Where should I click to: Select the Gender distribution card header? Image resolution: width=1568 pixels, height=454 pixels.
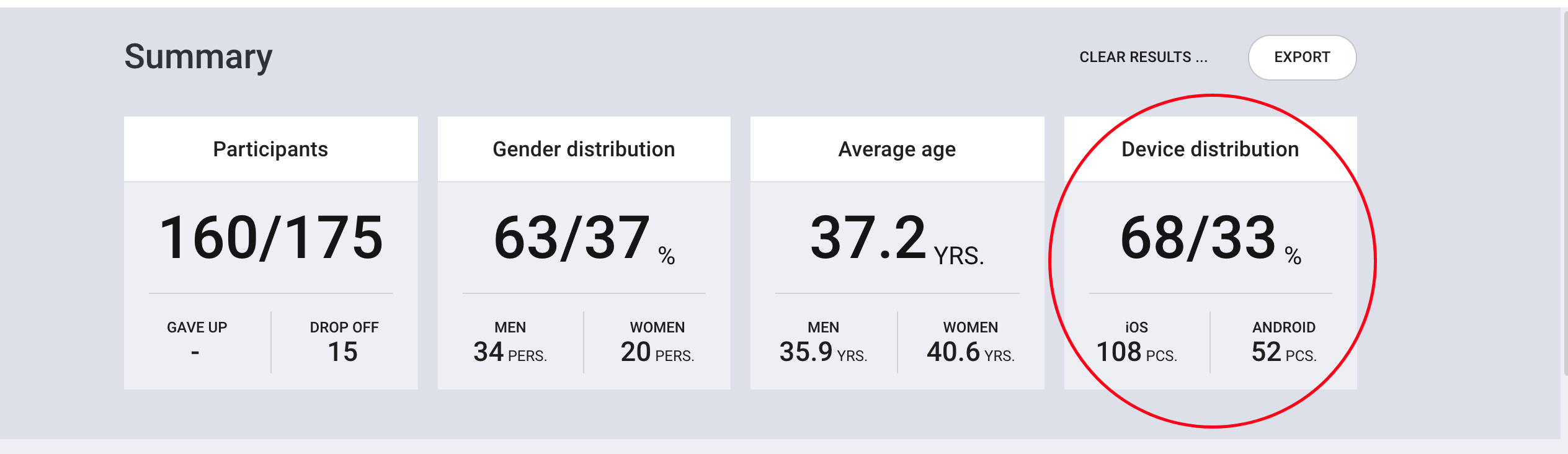click(584, 149)
